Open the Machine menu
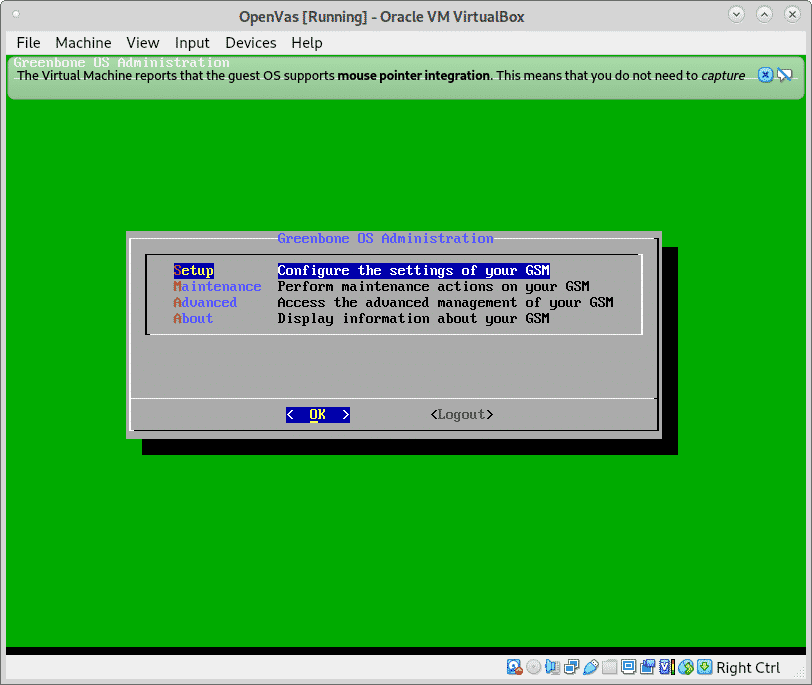This screenshot has width=812, height=685. 83,42
